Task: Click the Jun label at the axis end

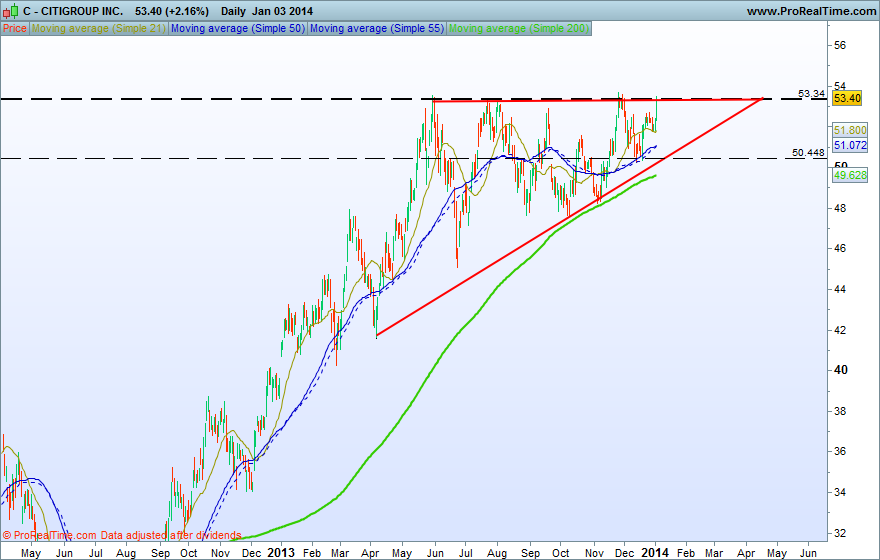Action: (808, 553)
